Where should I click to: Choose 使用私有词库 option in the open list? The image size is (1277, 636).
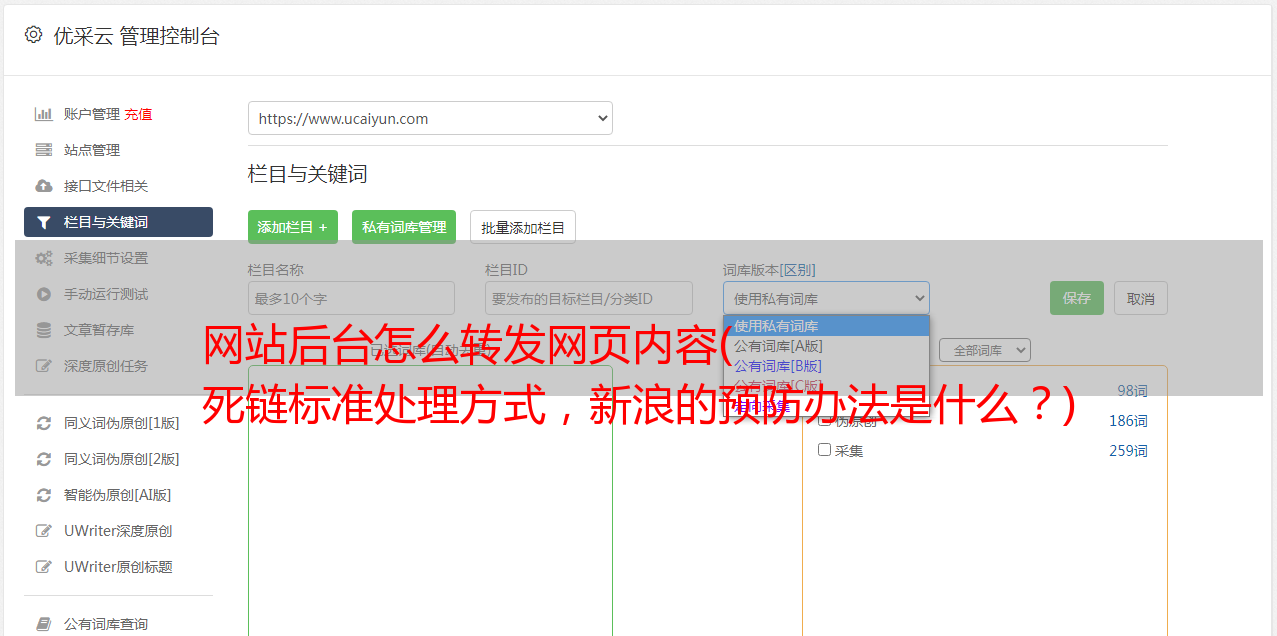point(826,326)
